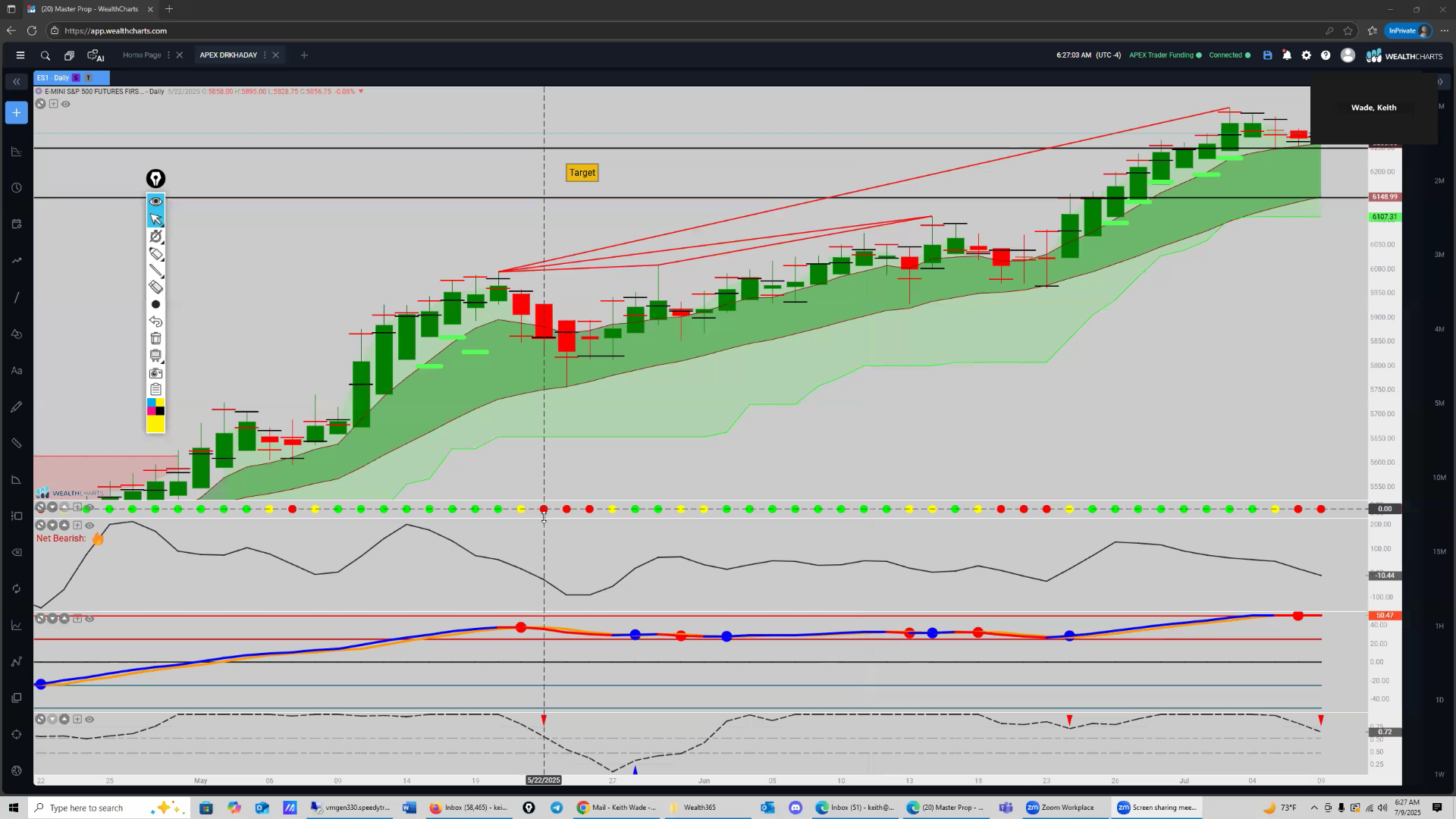Click the WealthCharts logo in header
Image resolution: width=1456 pixels, height=819 pixels.
1404,56
